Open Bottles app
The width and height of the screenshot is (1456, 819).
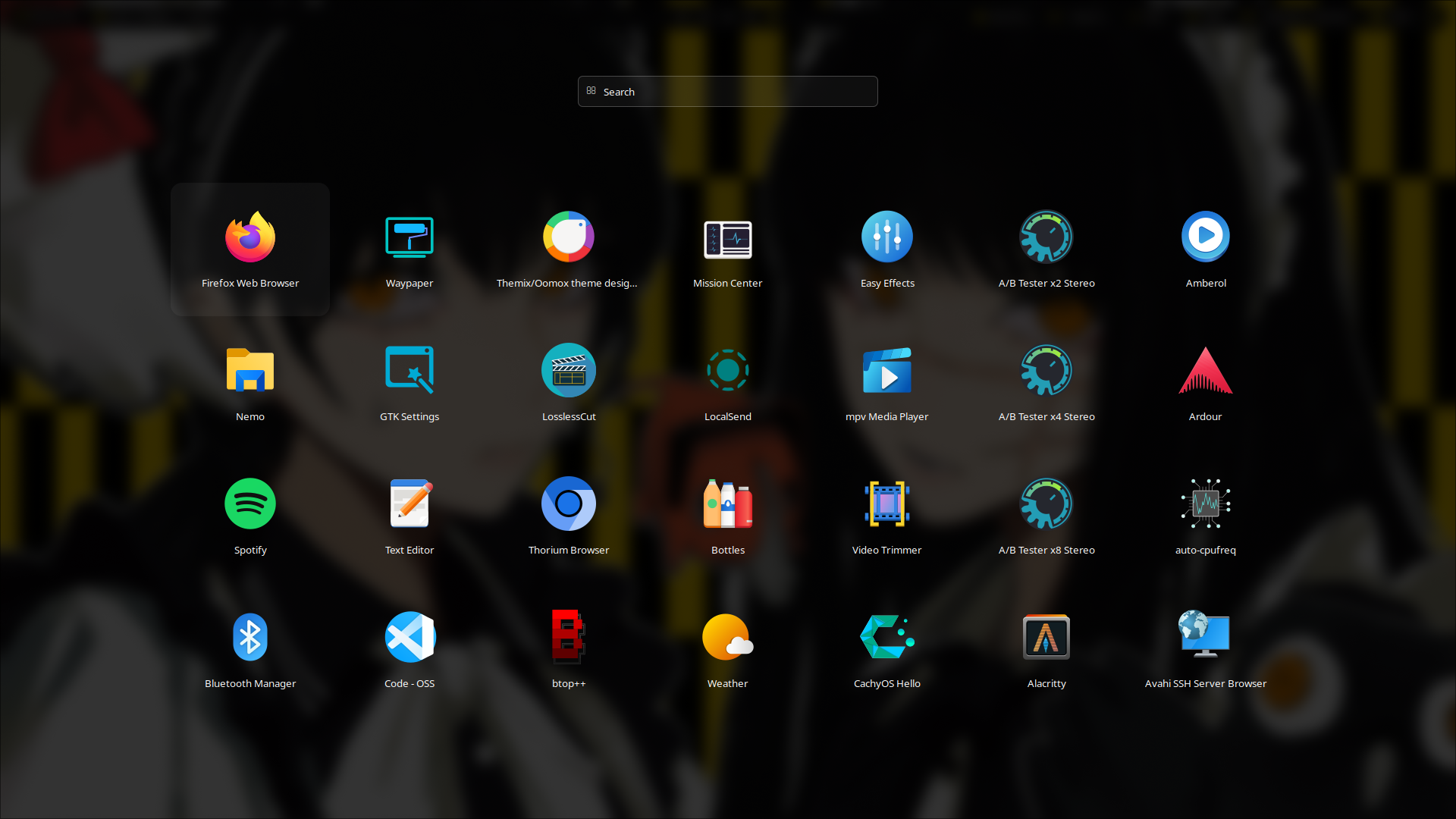tap(727, 504)
